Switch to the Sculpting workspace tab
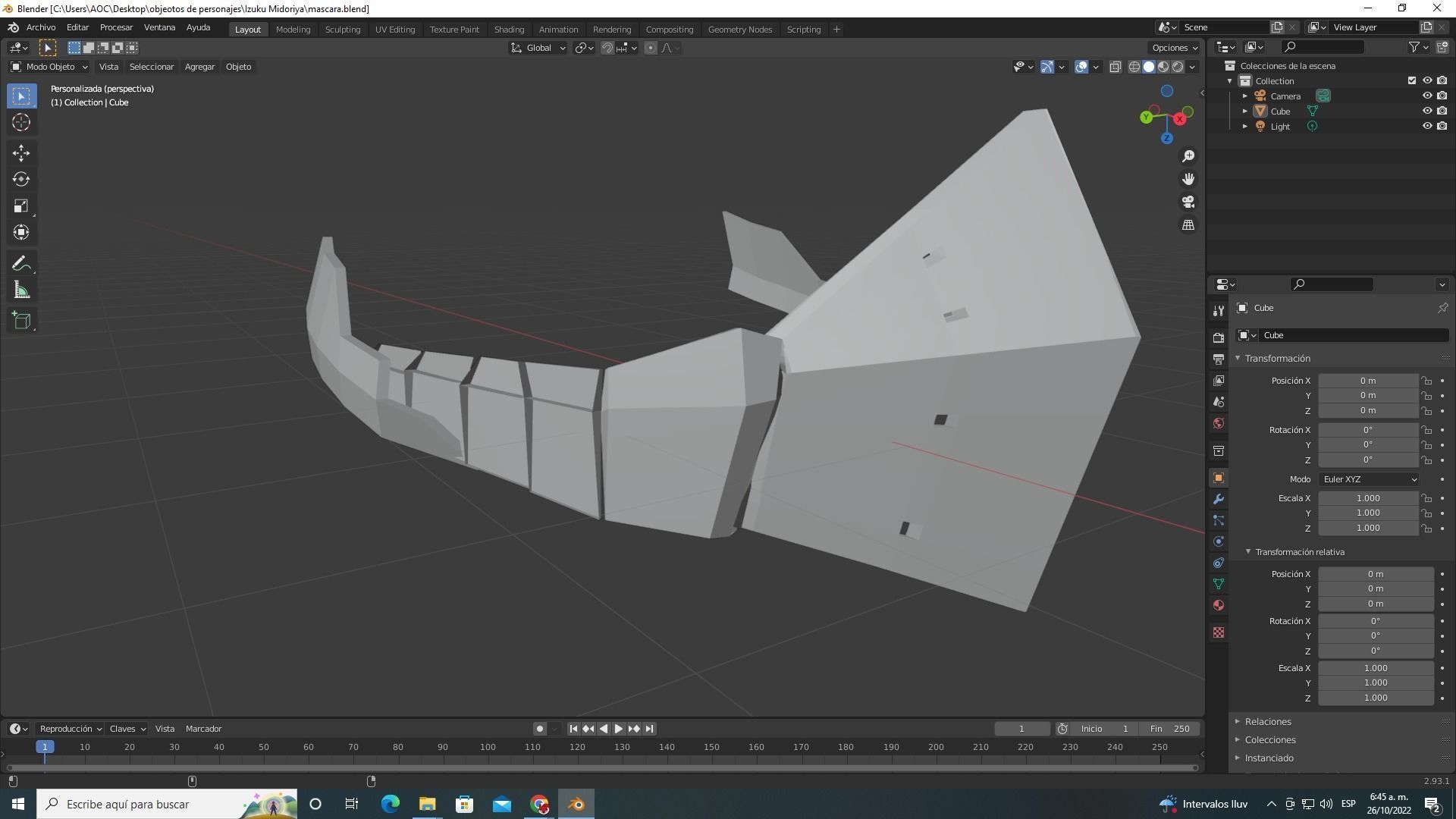The height and width of the screenshot is (819, 1456). point(342,29)
